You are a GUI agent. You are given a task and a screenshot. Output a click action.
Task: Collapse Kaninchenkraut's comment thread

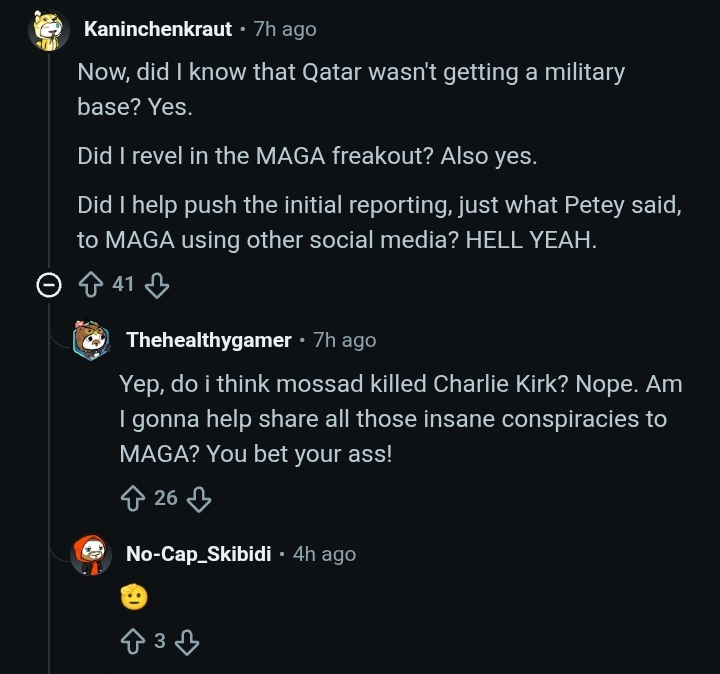point(47,285)
